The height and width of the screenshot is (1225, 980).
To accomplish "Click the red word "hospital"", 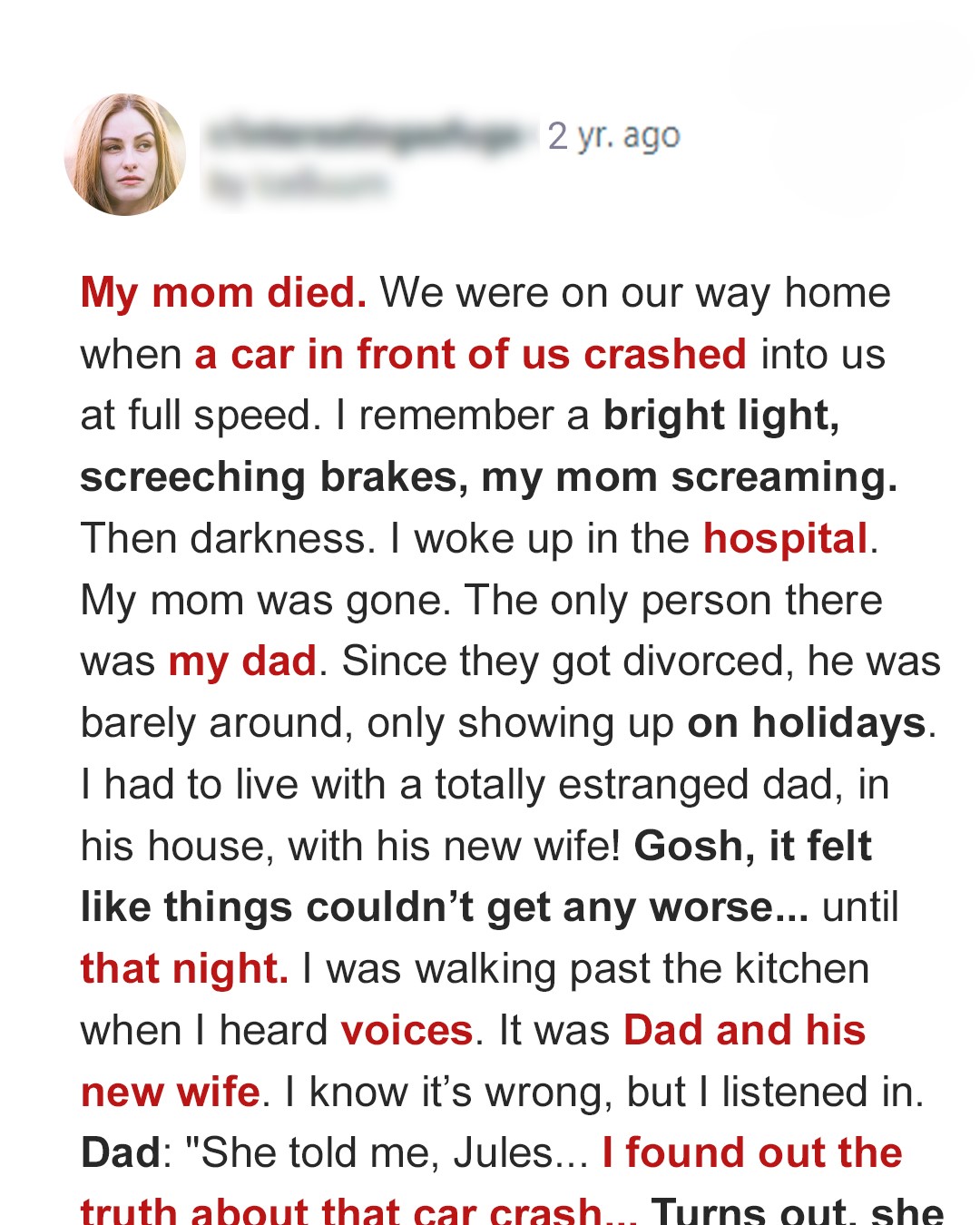I will (x=786, y=539).
